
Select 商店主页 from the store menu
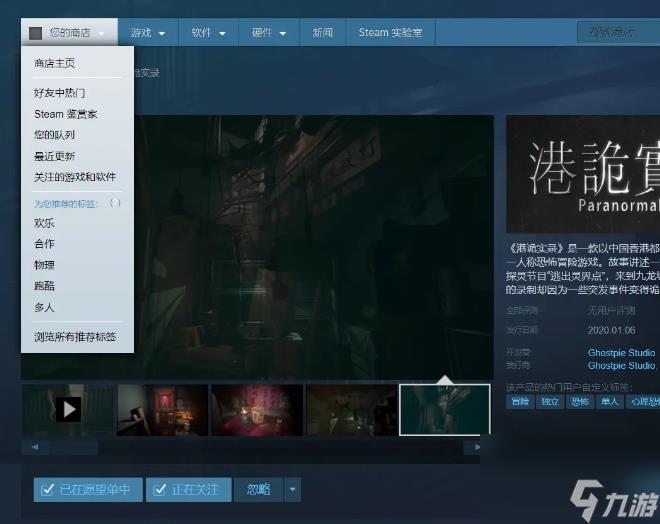54,63
